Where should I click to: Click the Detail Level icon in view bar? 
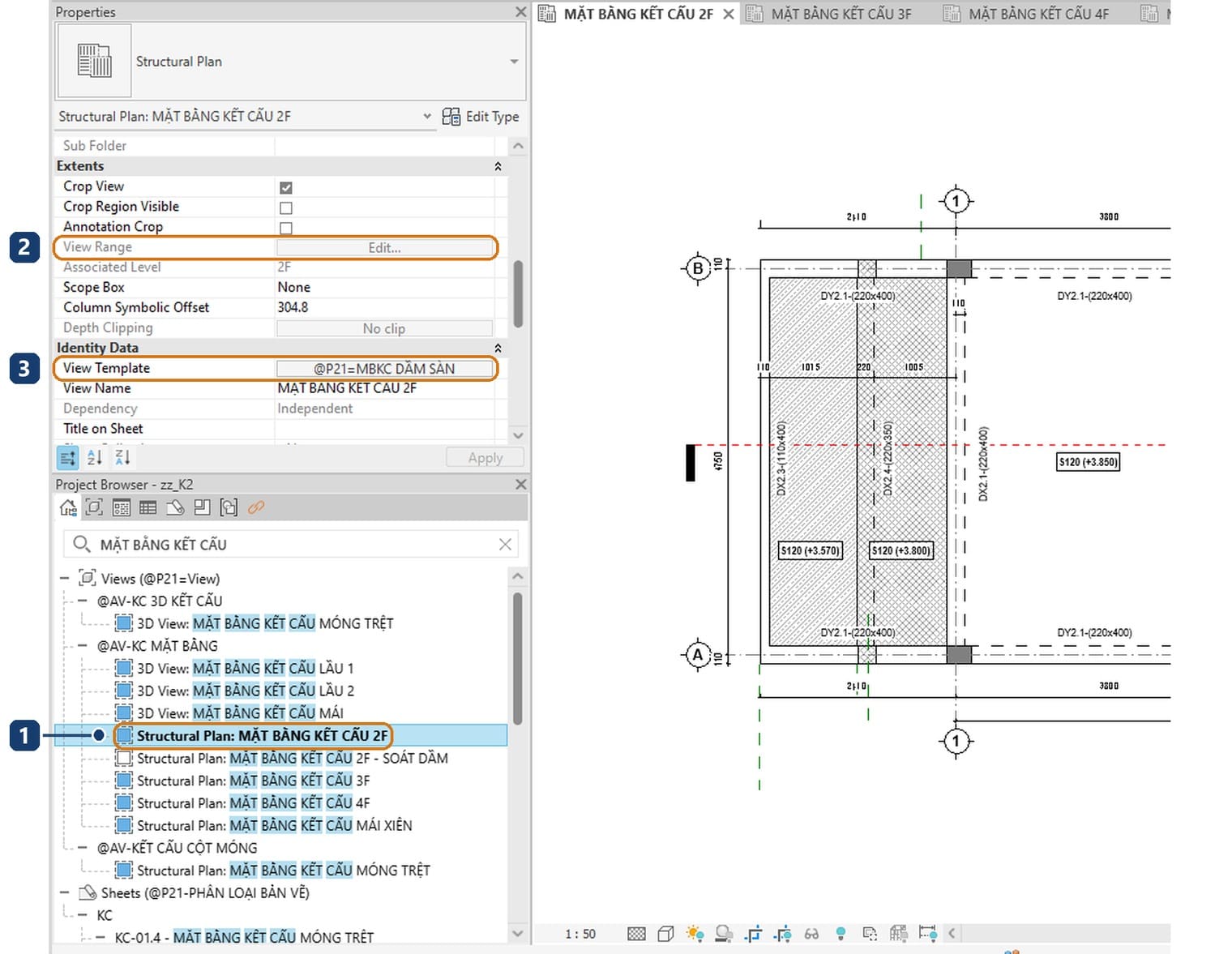[637, 934]
